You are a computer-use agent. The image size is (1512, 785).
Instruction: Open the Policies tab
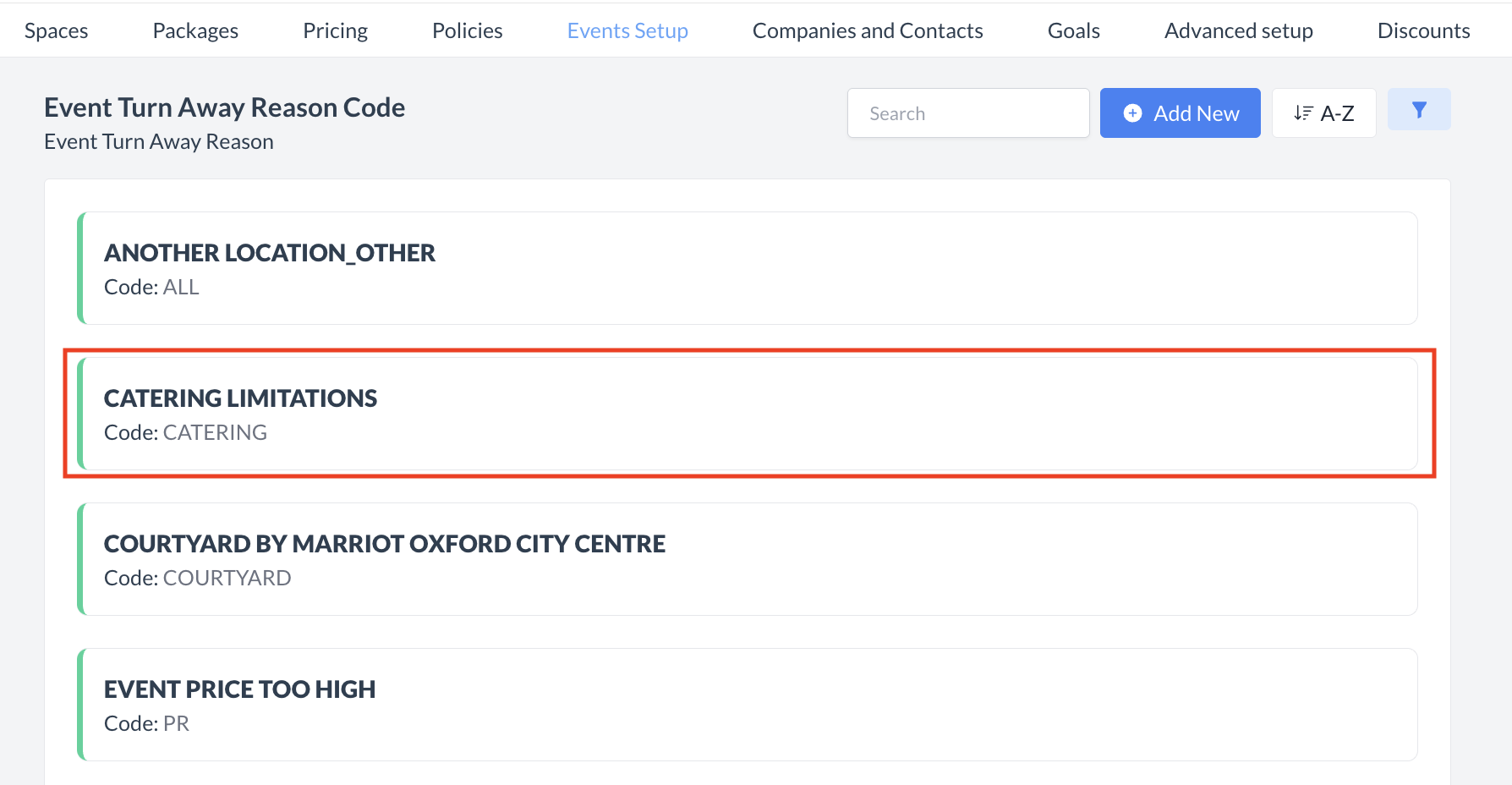coord(467,31)
